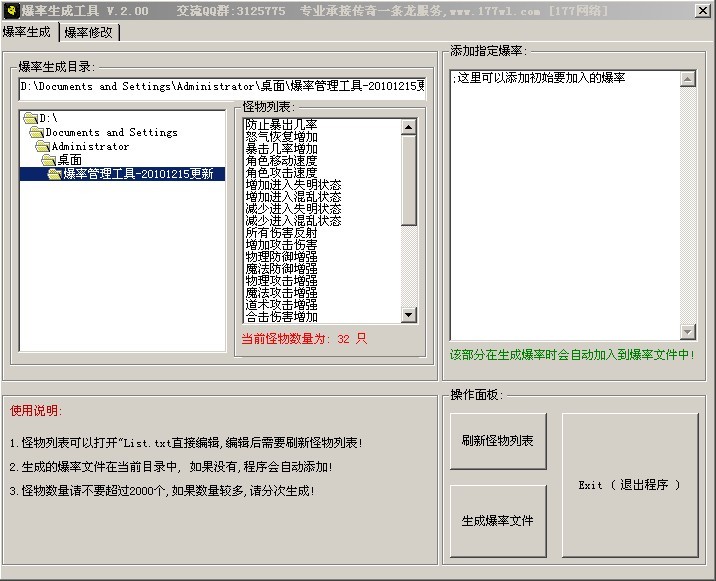This screenshot has width=716, height=581.
Task: Switch to the 爆率修改 tab
Action: (90, 32)
